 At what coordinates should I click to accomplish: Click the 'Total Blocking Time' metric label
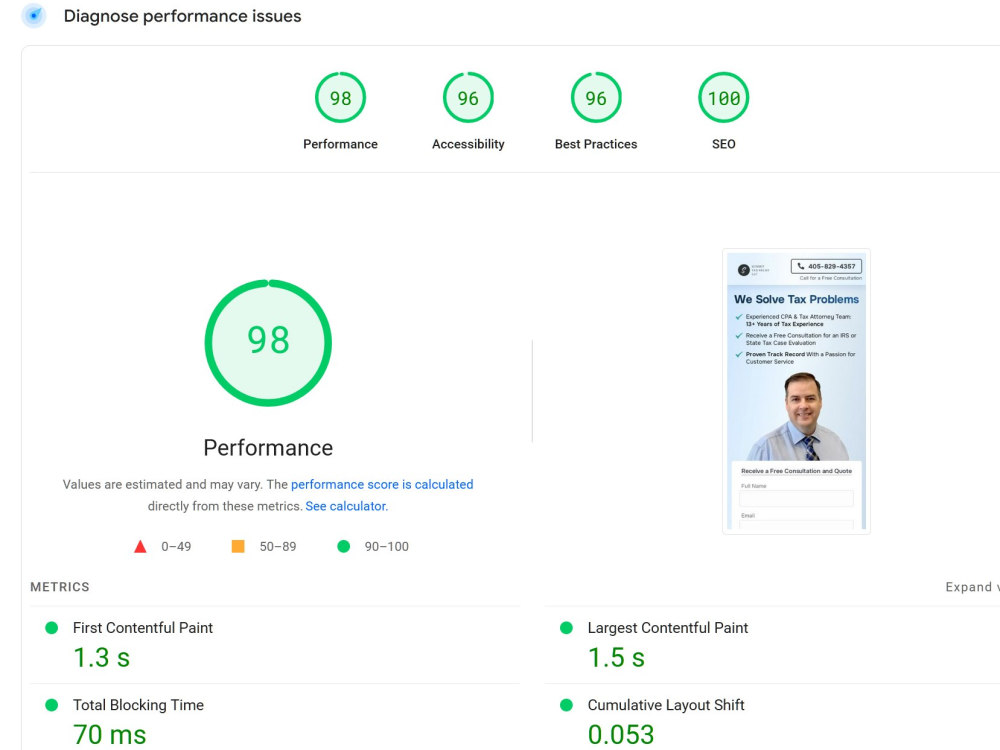(x=138, y=705)
